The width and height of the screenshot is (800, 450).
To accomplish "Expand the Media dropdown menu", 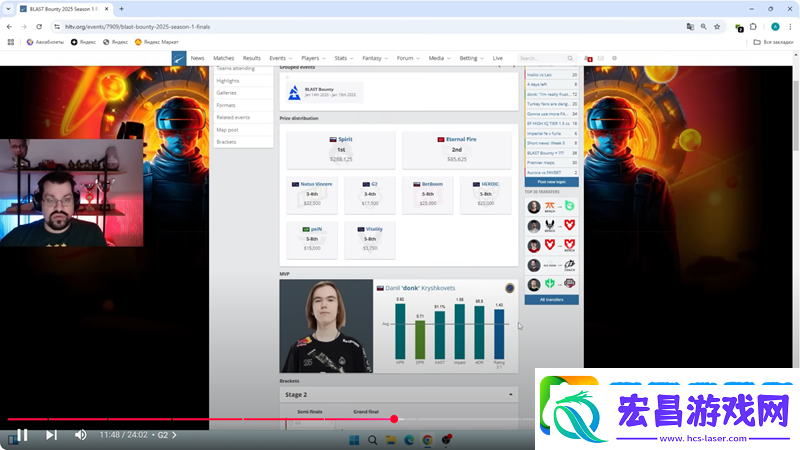I will (439, 58).
